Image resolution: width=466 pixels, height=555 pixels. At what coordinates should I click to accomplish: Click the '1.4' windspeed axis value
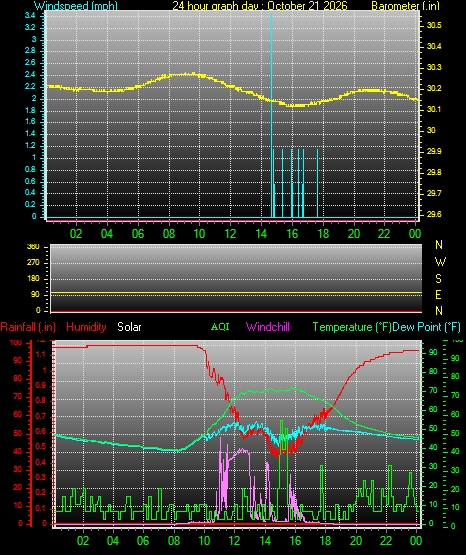pos(30,133)
